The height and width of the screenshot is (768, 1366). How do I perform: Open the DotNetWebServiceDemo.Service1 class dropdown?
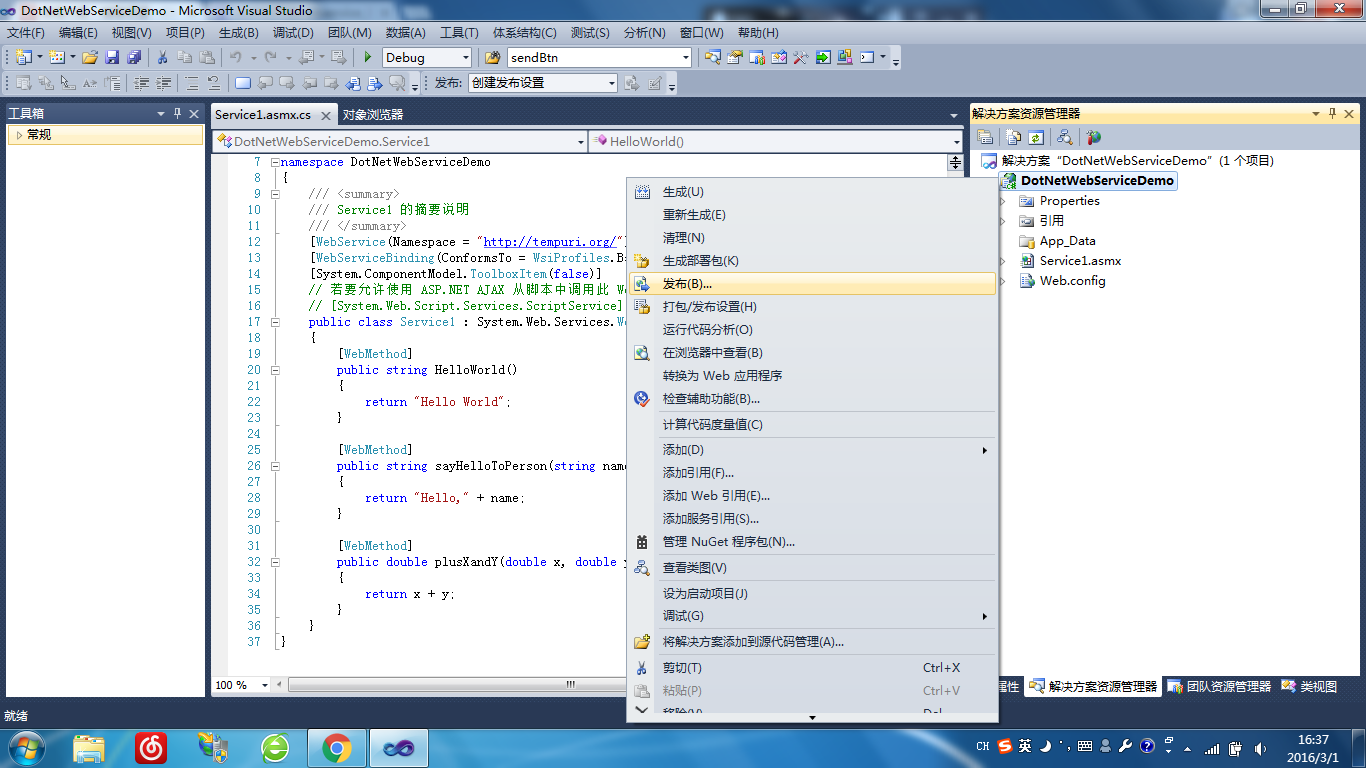click(581, 142)
